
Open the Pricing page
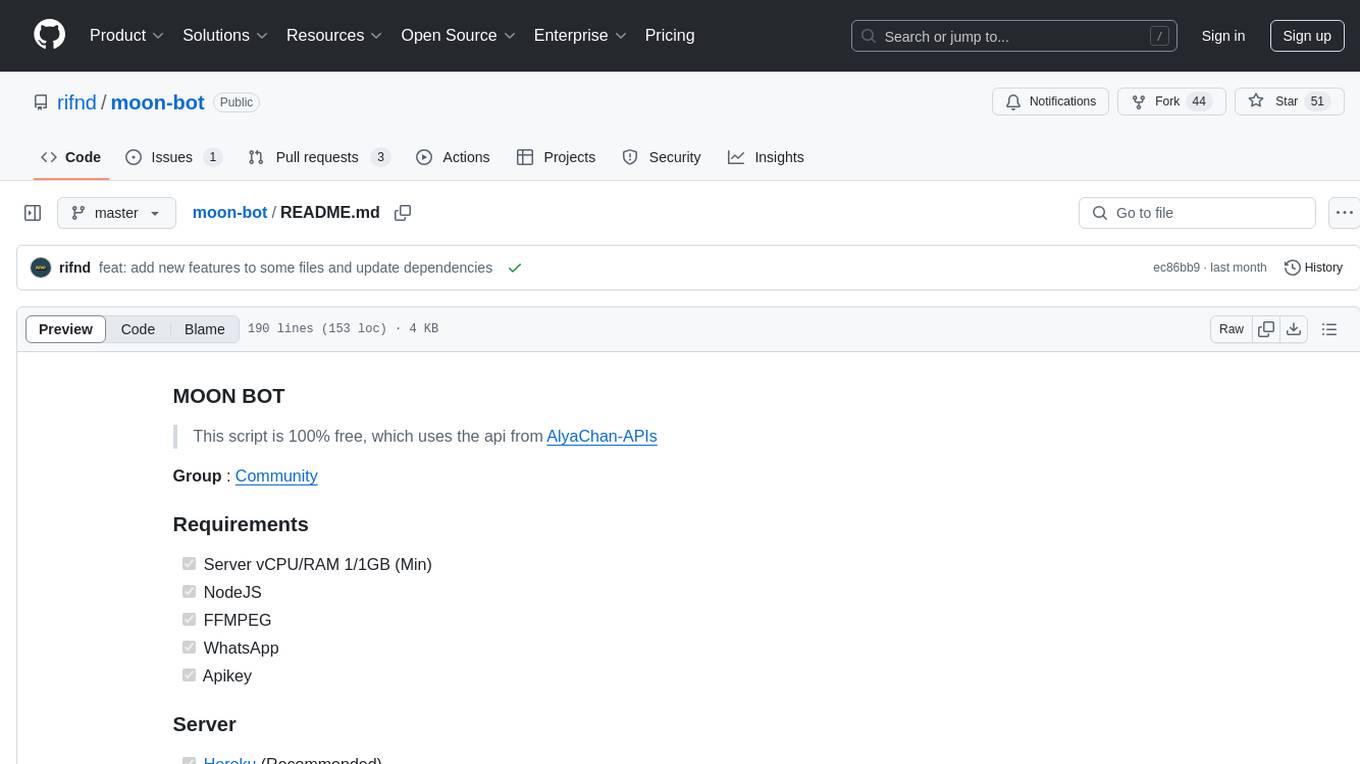coord(670,35)
